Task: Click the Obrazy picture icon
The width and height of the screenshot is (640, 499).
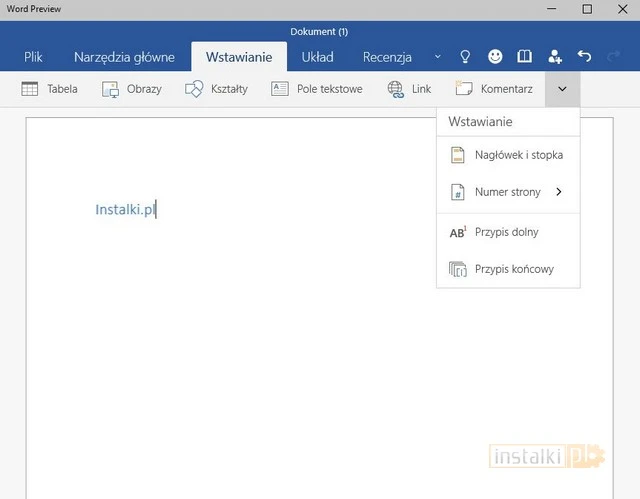Action: (x=110, y=89)
